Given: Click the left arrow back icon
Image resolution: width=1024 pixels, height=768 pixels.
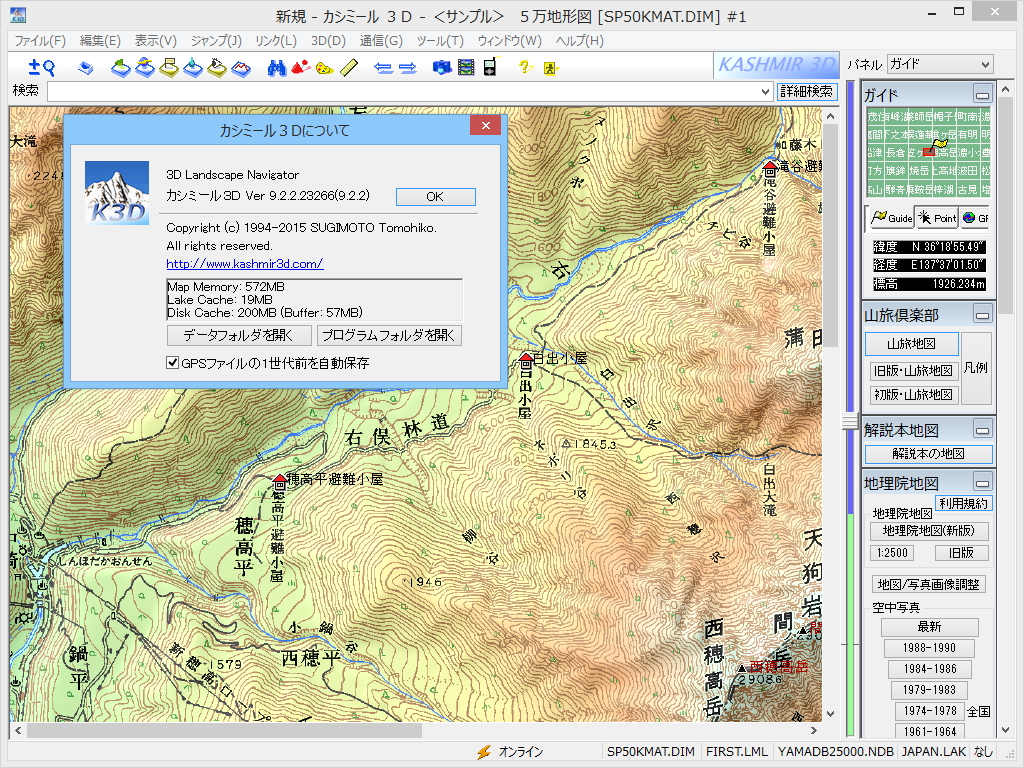Looking at the screenshot, I should click(x=382, y=67).
